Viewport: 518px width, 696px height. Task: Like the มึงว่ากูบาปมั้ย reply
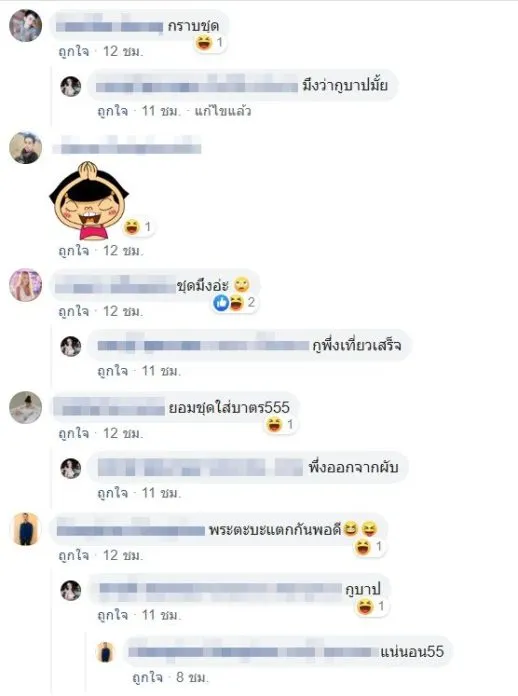click(113, 111)
